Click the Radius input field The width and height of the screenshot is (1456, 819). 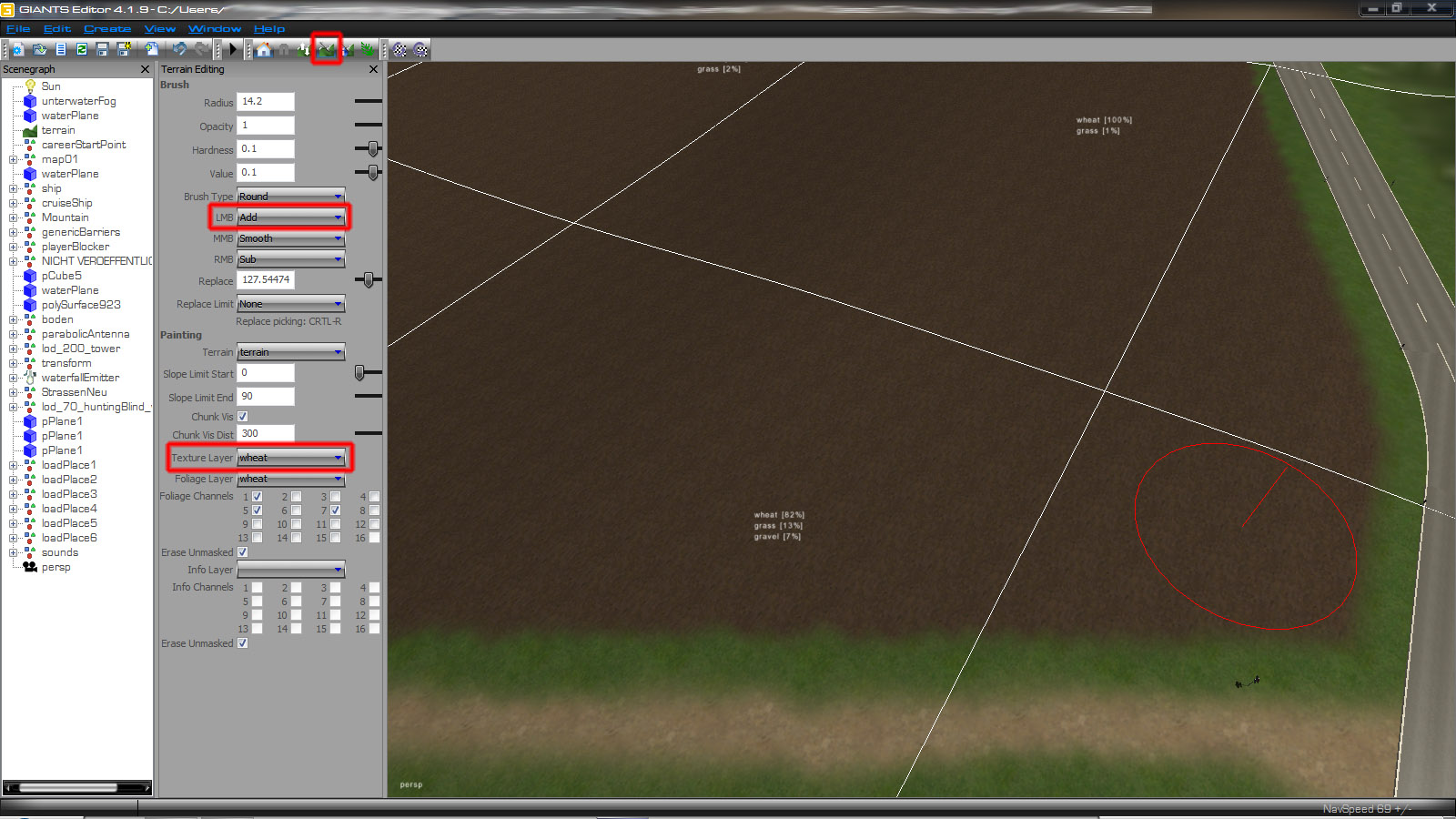(265, 102)
